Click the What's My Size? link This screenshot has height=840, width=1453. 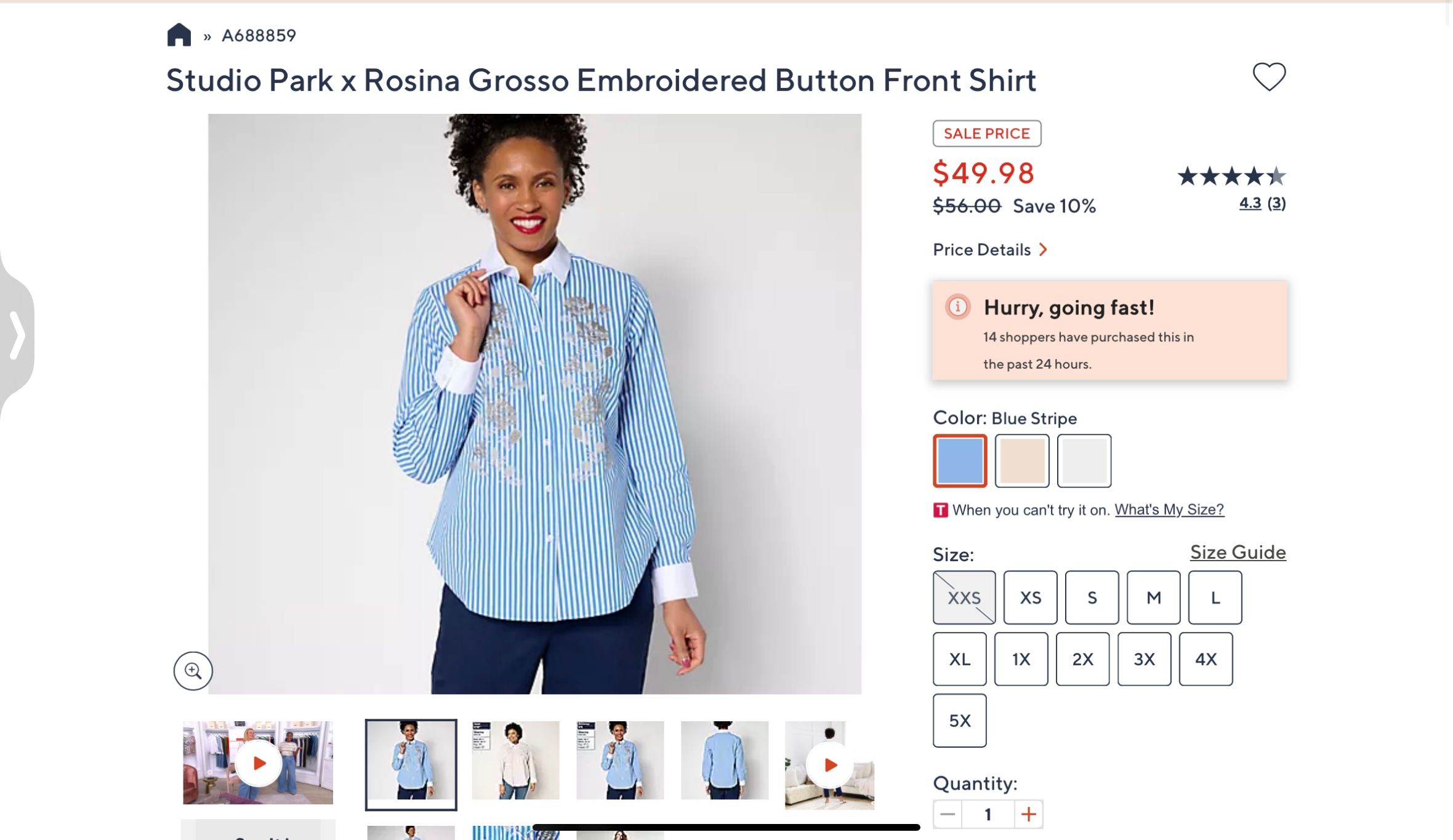click(x=1169, y=510)
